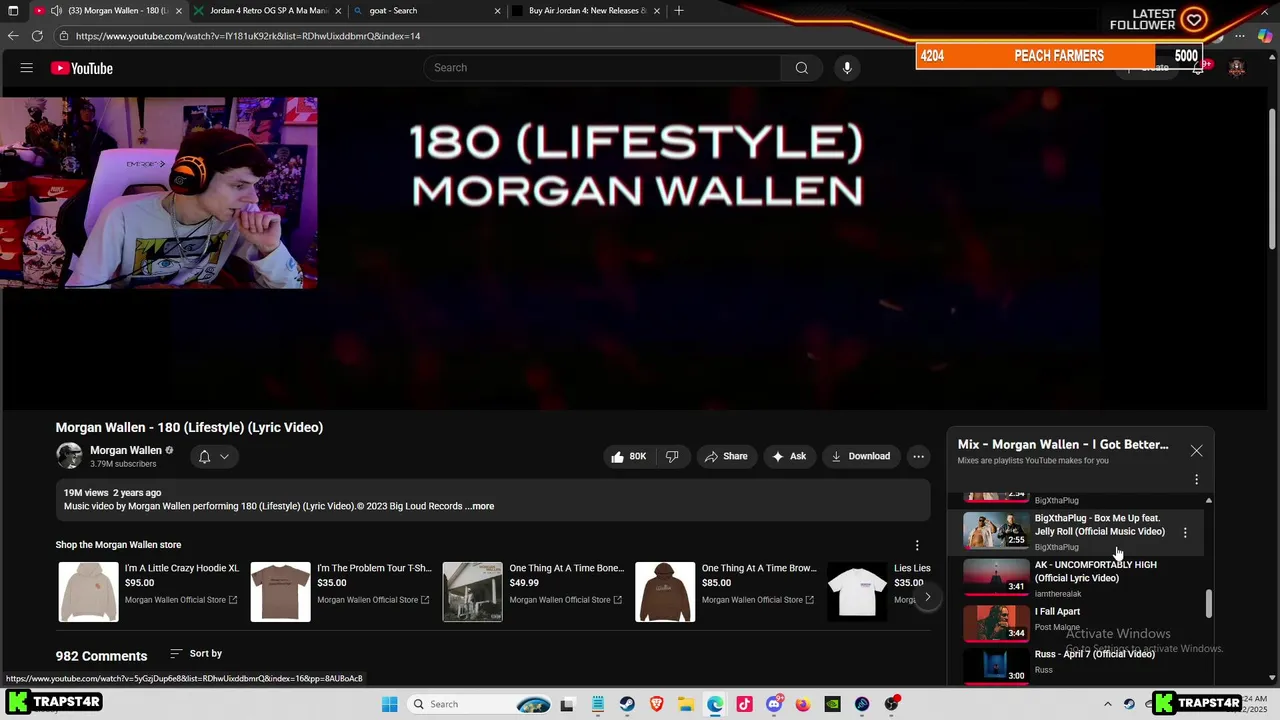Viewport: 1280px width, 720px height.
Task: View site info lock icon
Action: coord(64,36)
